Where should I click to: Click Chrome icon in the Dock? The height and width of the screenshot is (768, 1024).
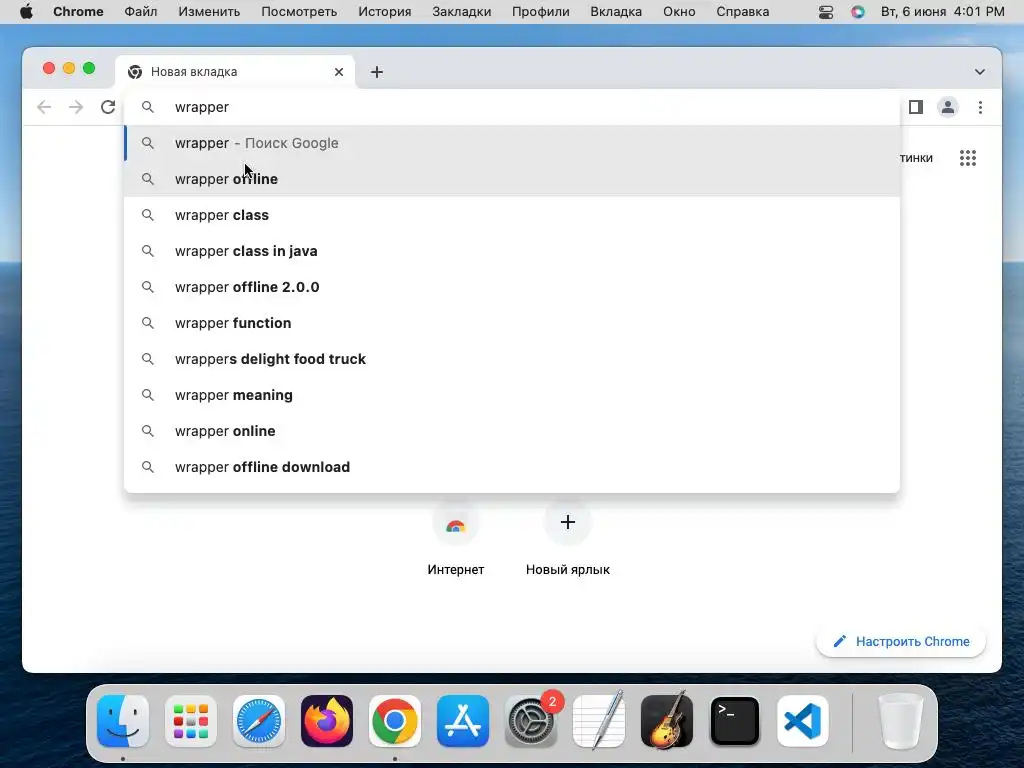(x=394, y=721)
